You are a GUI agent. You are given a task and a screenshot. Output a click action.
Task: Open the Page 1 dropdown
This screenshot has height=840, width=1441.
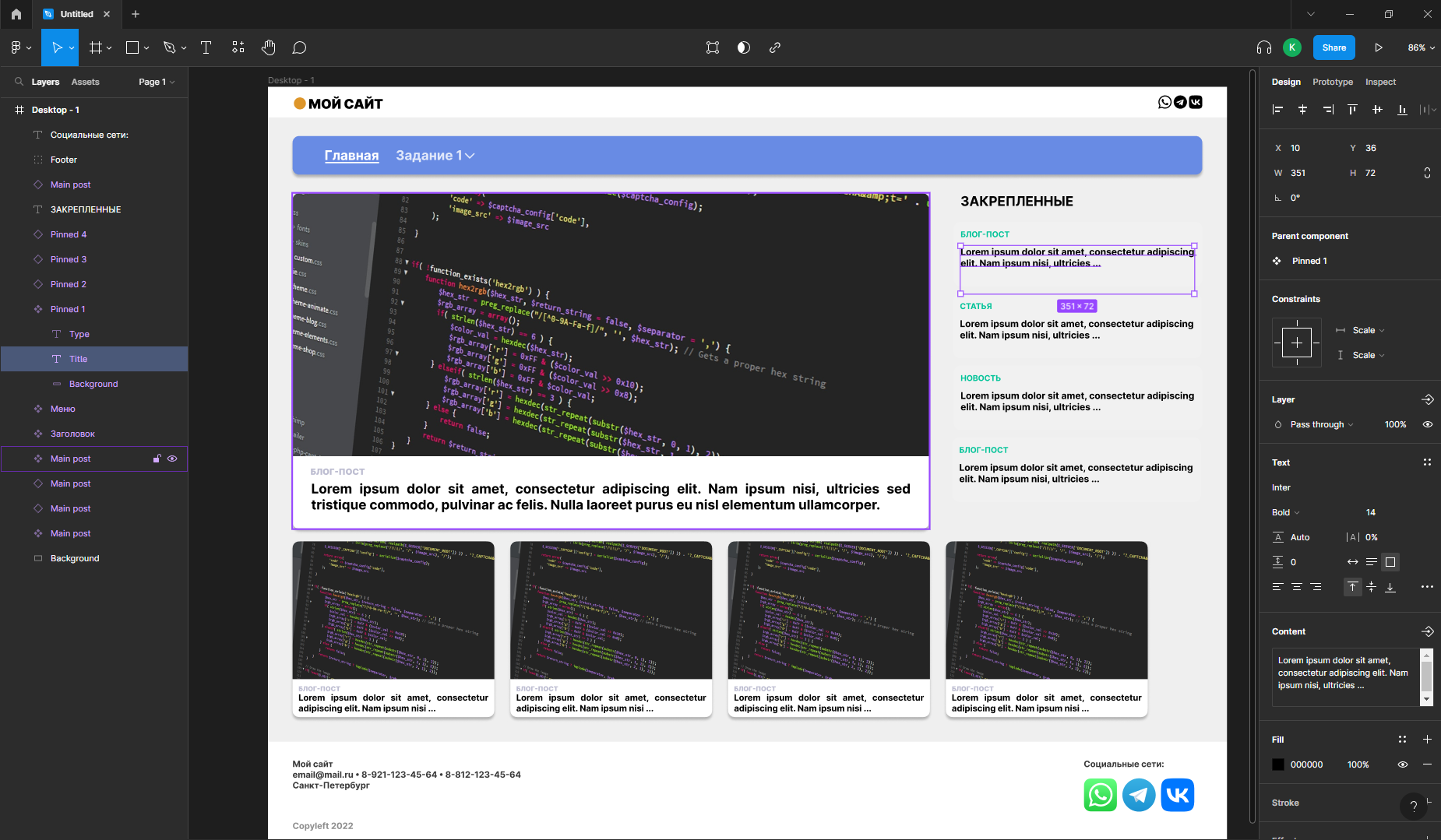point(156,82)
